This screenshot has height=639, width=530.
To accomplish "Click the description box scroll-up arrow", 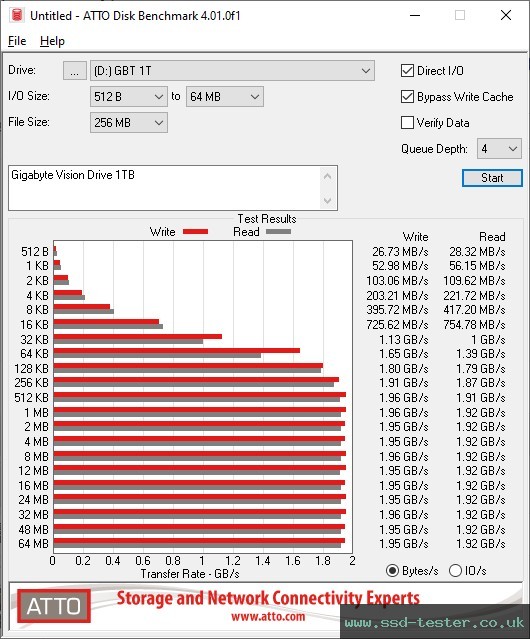I will pyautogui.click(x=328, y=176).
